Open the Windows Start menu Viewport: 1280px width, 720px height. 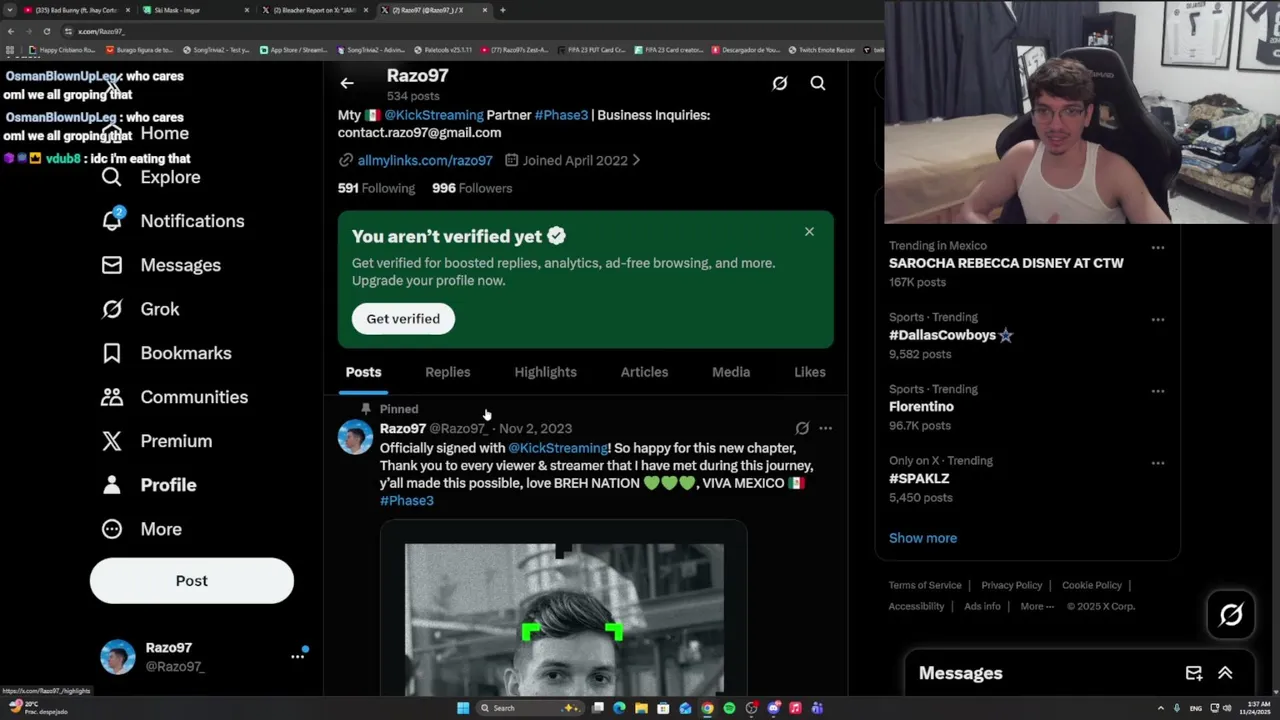pyautogui.click(x=463, y=708)
